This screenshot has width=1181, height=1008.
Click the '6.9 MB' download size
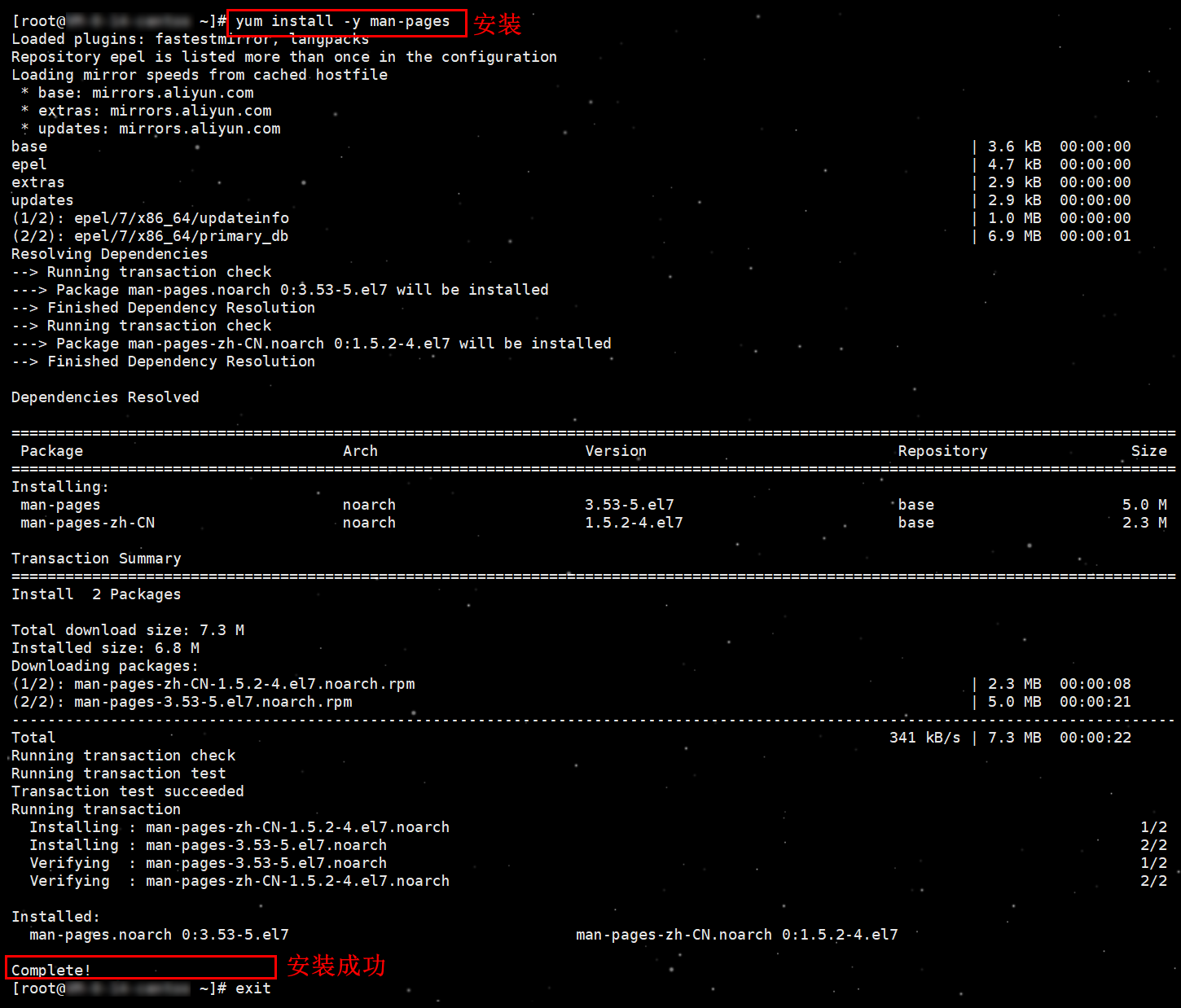[x=1015, y=236]
